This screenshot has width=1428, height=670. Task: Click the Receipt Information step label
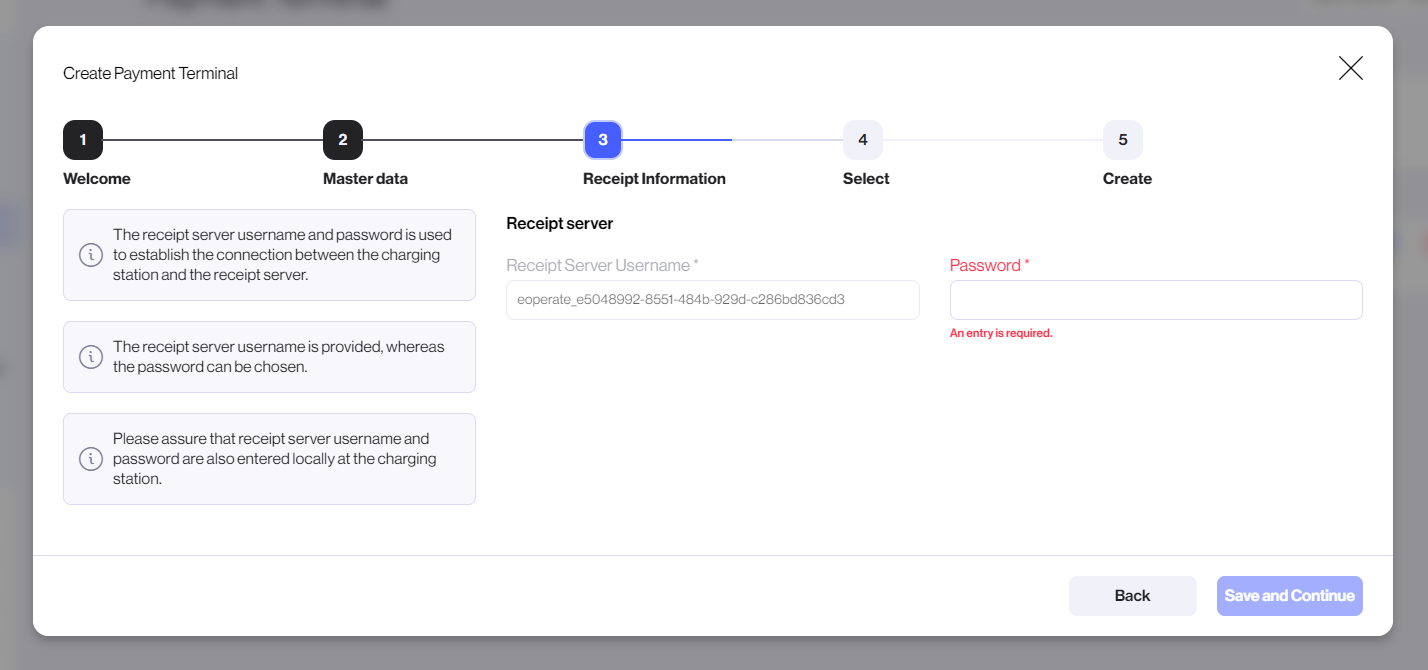pos(654,178)
